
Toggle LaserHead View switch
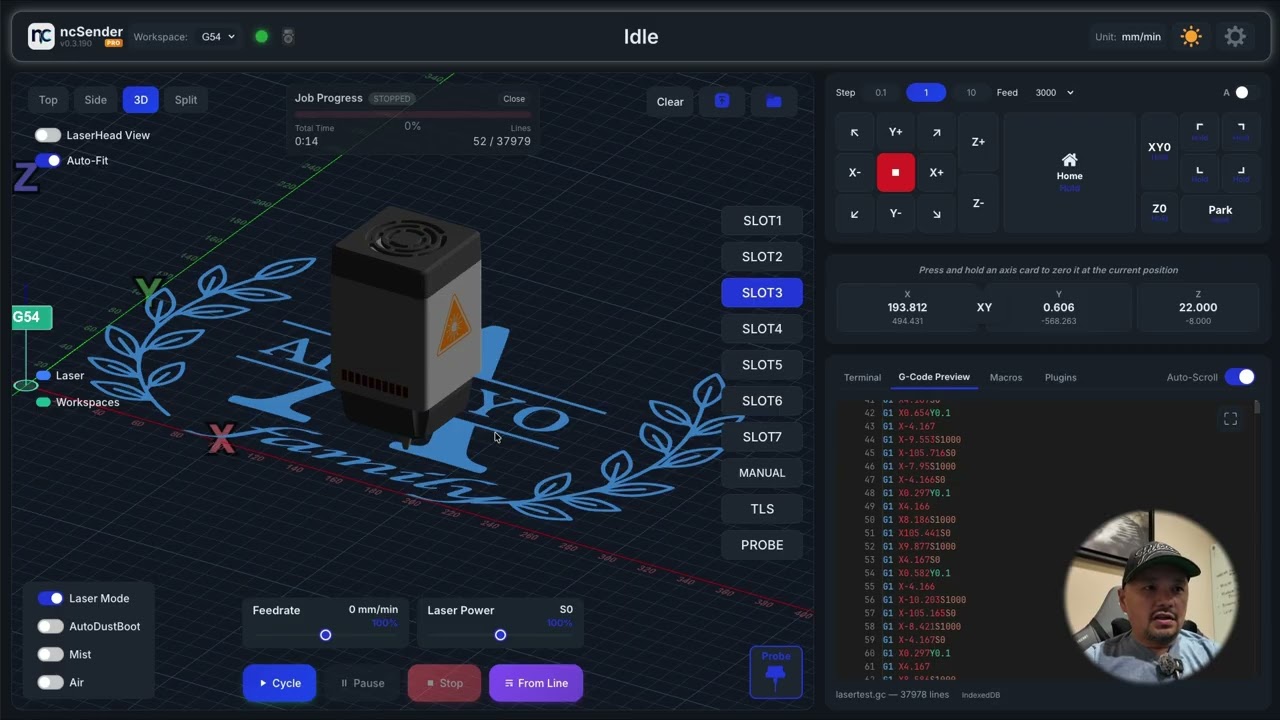click(x=47, y=135)
